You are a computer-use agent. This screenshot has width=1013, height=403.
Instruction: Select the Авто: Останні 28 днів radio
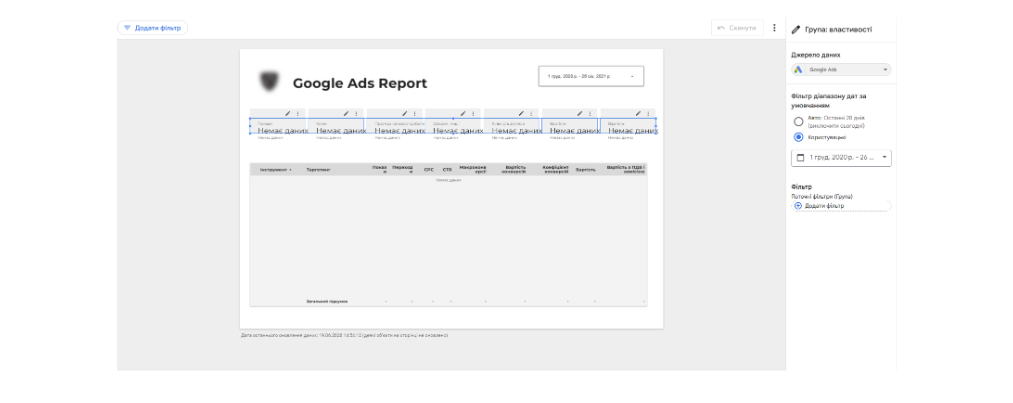click(799, 121)
